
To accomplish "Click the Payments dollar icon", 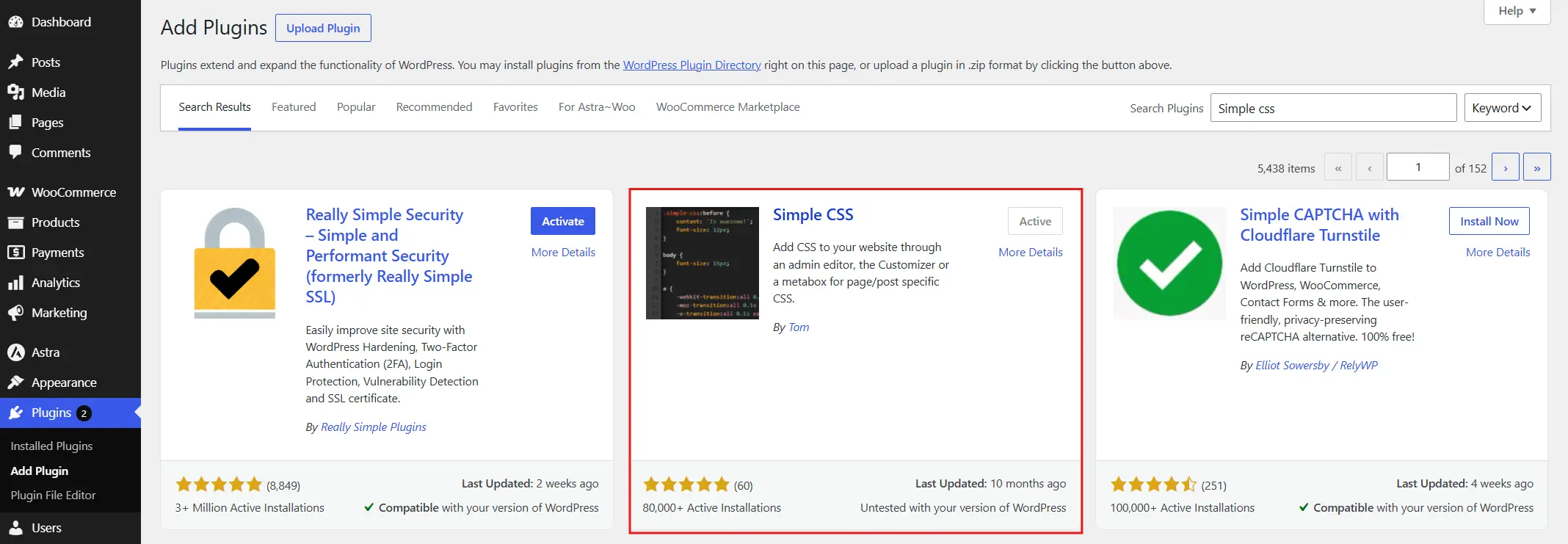I will 15,253.
